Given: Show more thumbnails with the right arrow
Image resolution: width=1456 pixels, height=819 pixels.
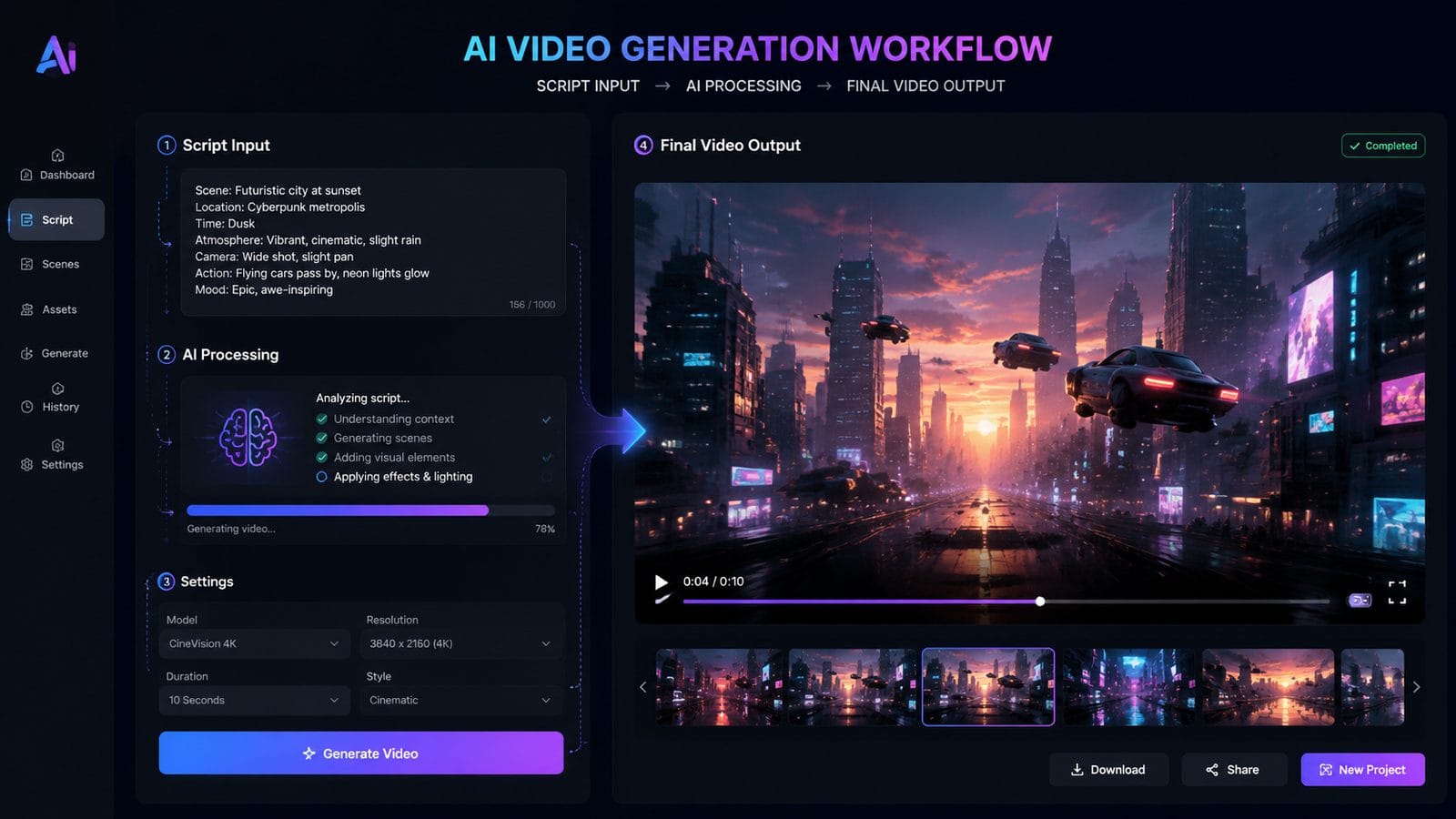Looking at the screenshot, I should point(1416,687).
